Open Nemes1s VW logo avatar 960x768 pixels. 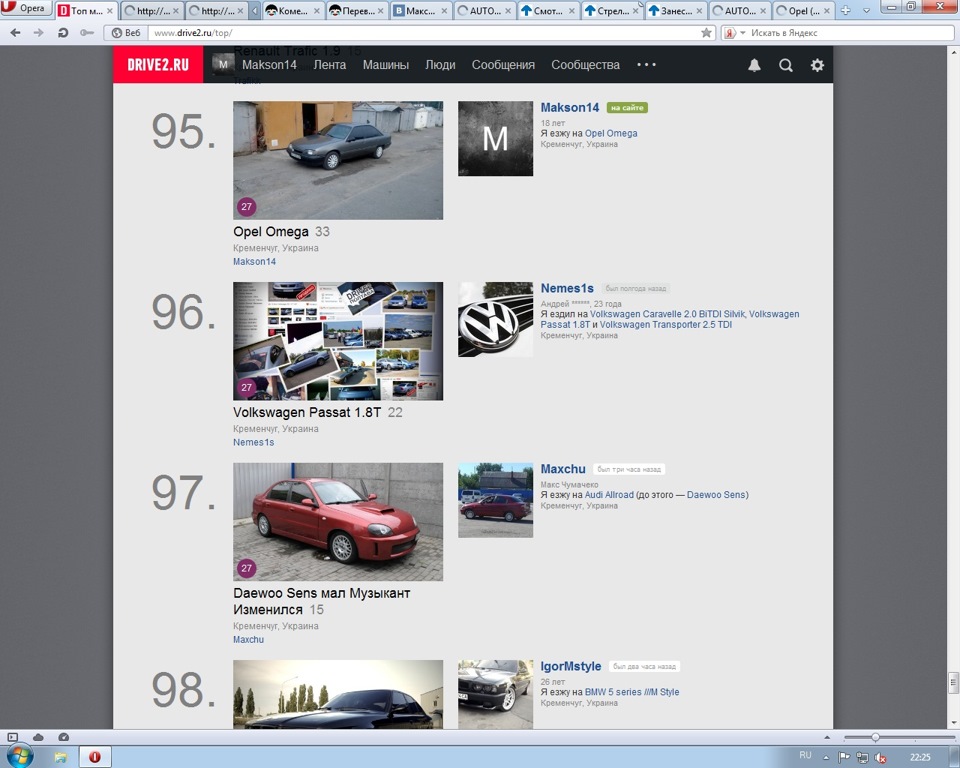click(x=495, y=319)
